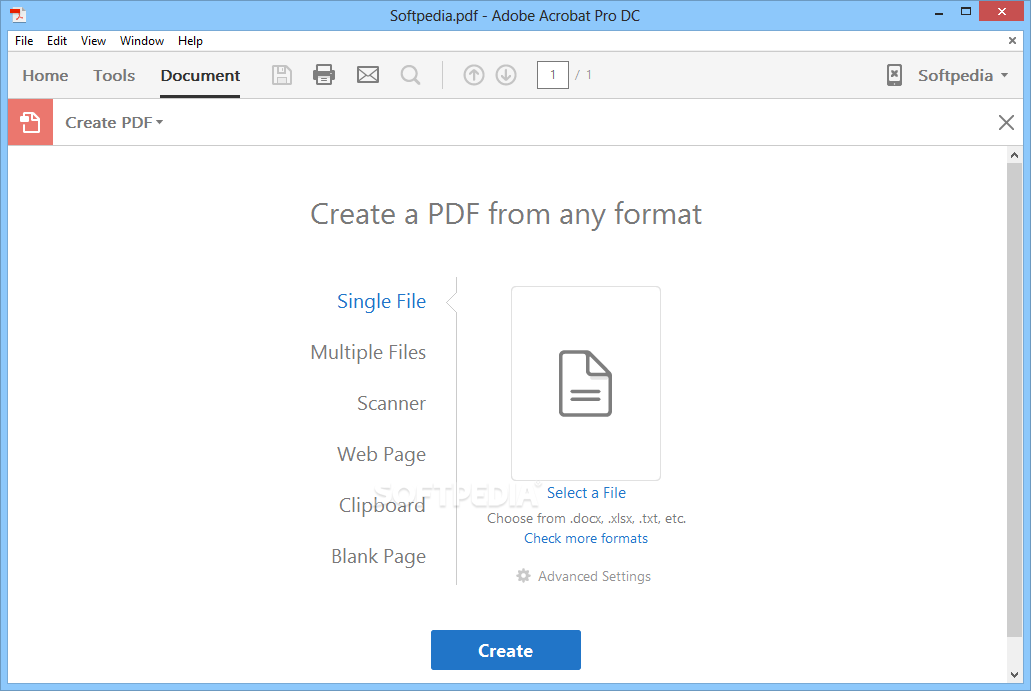This screenshot has width=1031, height=691.
Task: Maximize the Acrobat window
Action: [x=966, y=11]
